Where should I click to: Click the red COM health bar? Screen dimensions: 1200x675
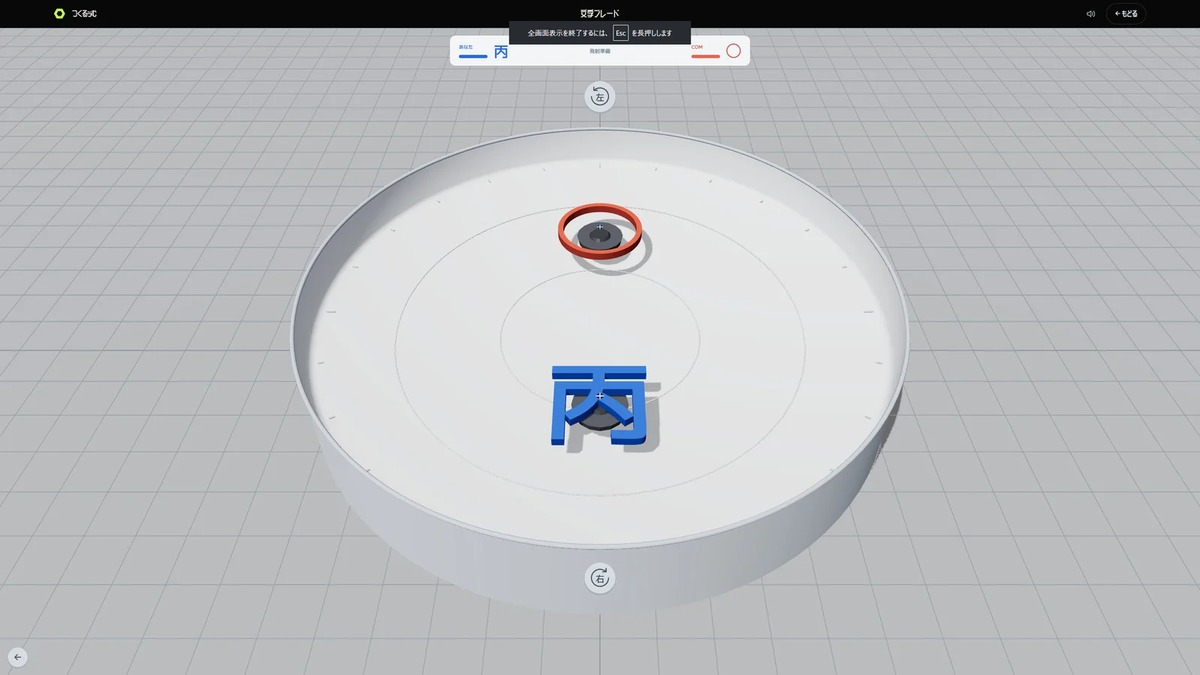coord(705,56)
